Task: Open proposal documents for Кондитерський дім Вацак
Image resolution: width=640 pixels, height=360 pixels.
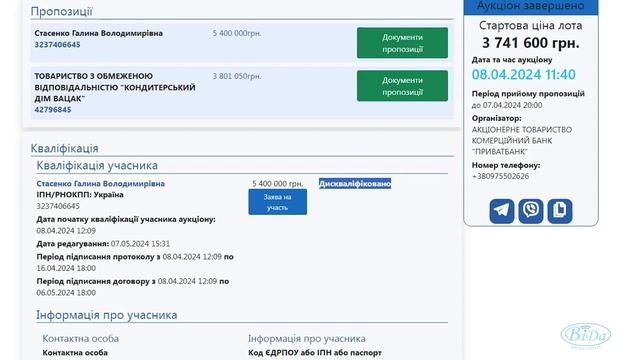Action: pos(402,86)
